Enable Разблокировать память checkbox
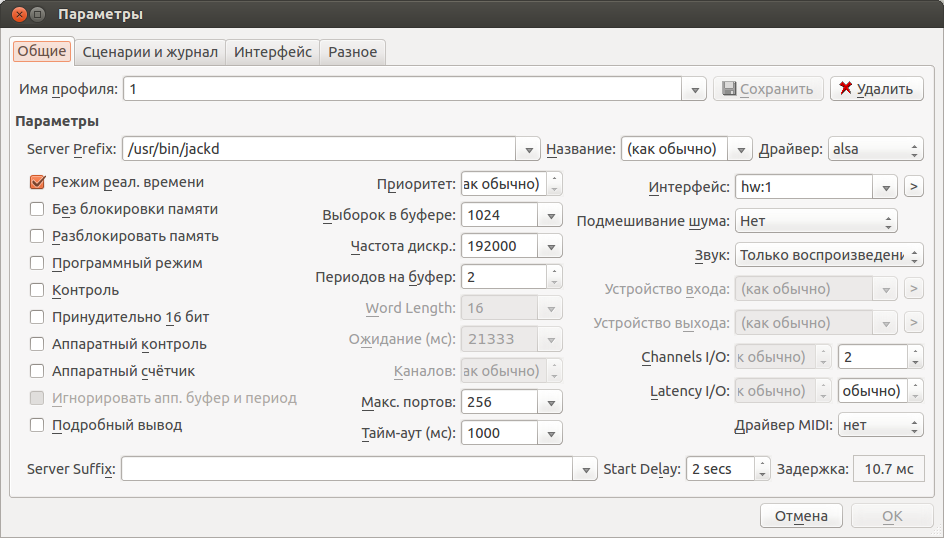 (37, 237)
